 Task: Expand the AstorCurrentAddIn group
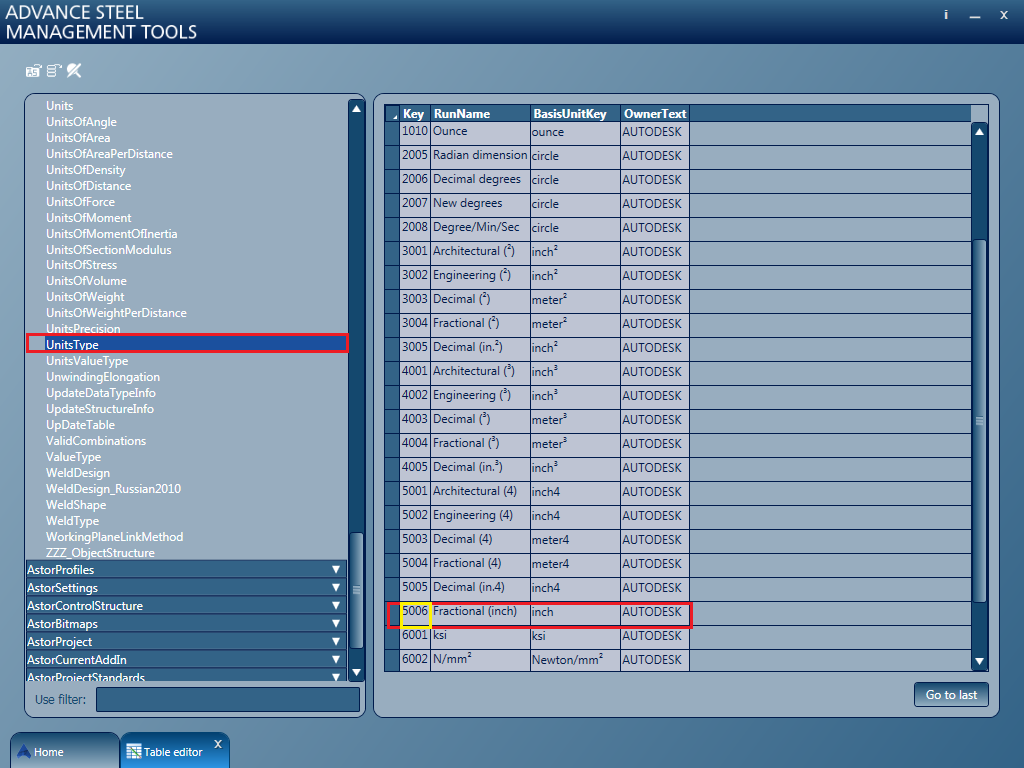(x=186, y=660)
